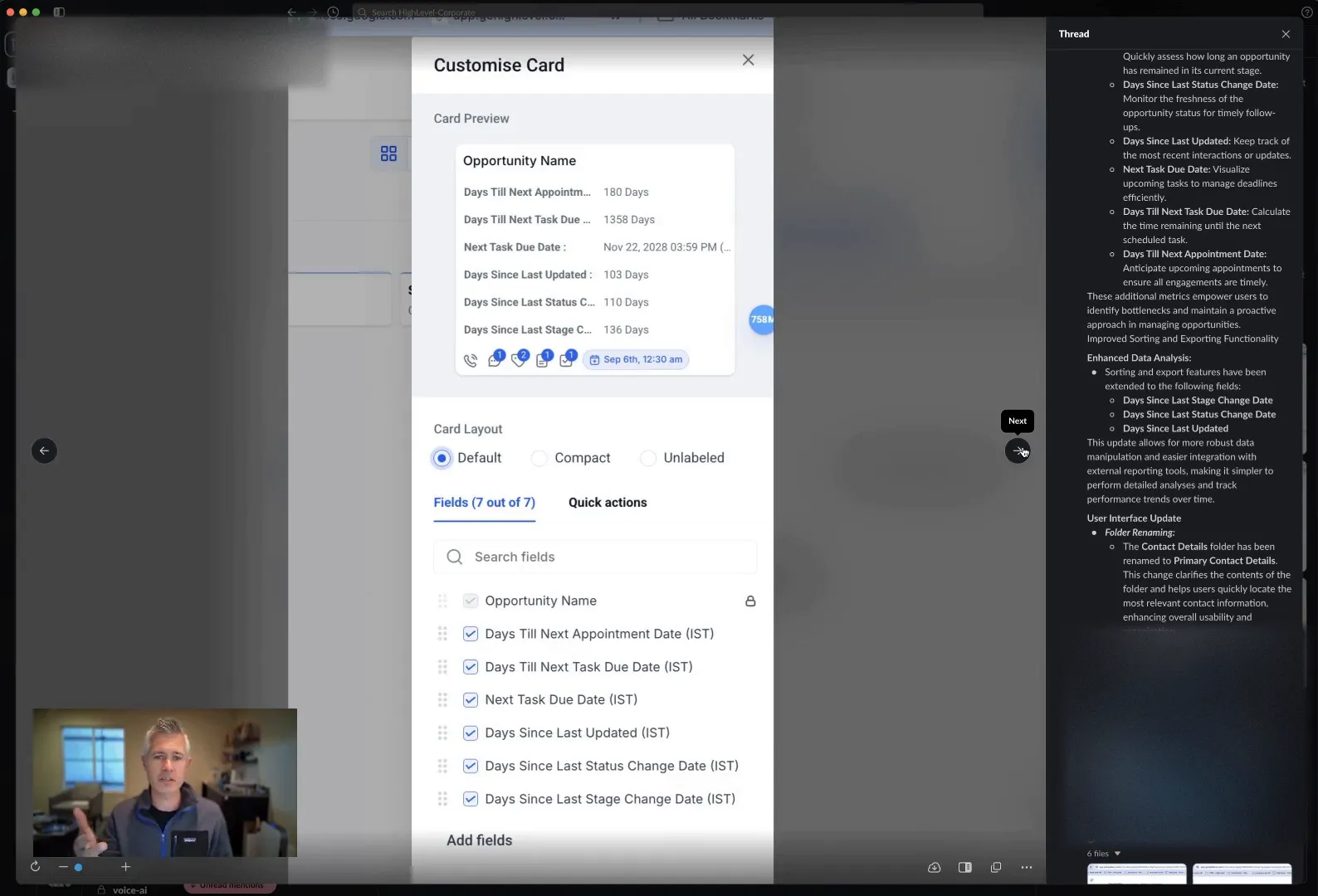Uncheck Next Task Due Date (IST) checkbox

click(471, 699)
